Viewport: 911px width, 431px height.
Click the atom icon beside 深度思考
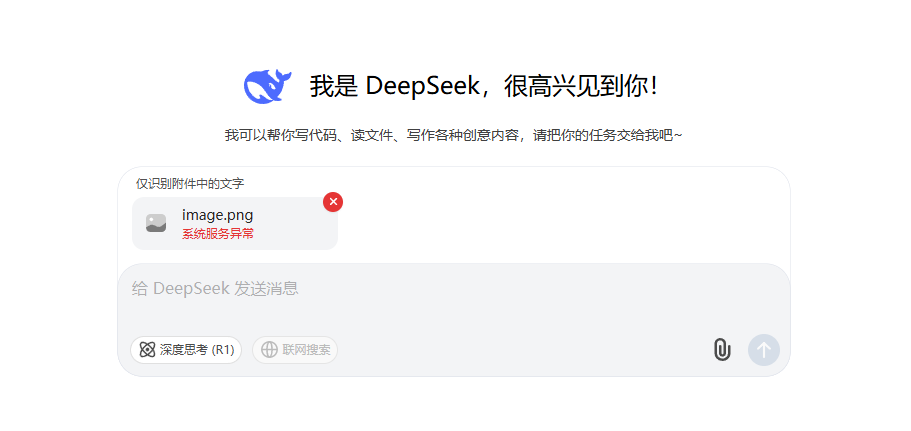pos(148,350)
